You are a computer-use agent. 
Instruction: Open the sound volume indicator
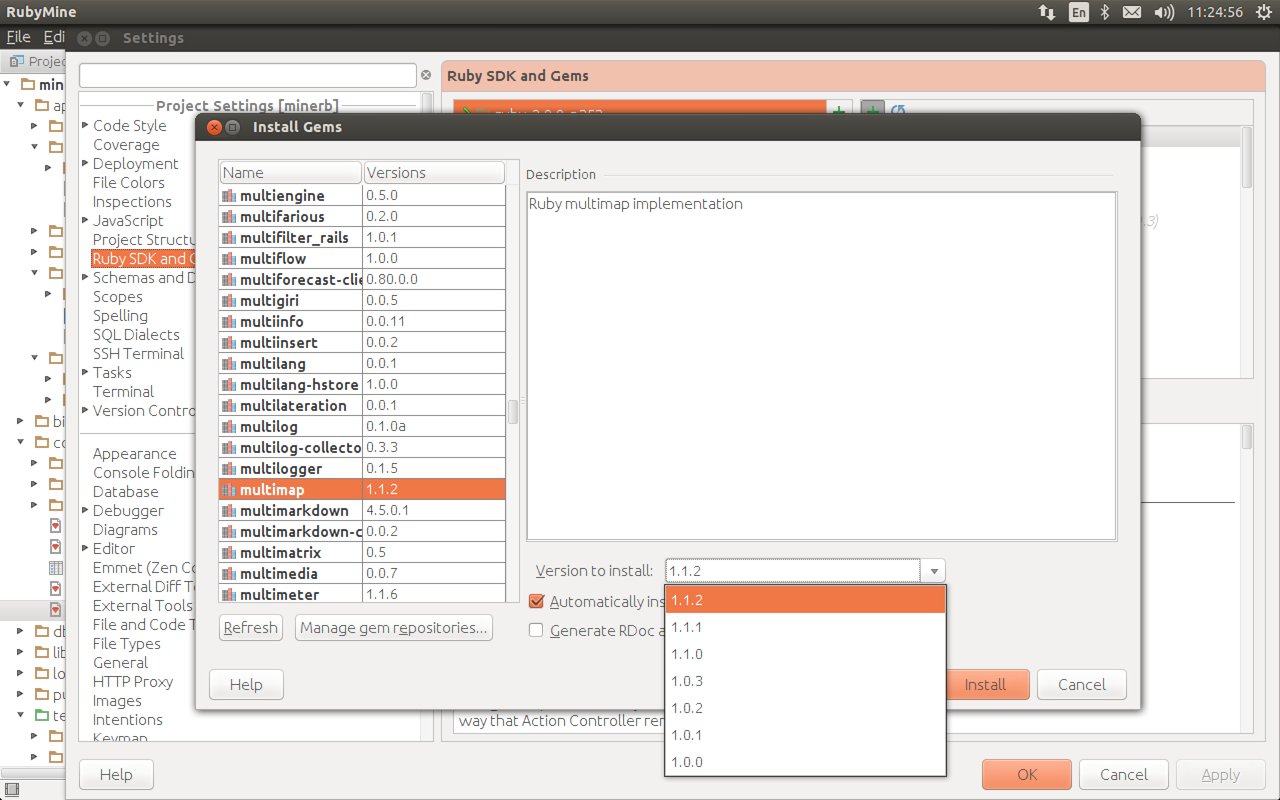click(x=1164, y=12)
